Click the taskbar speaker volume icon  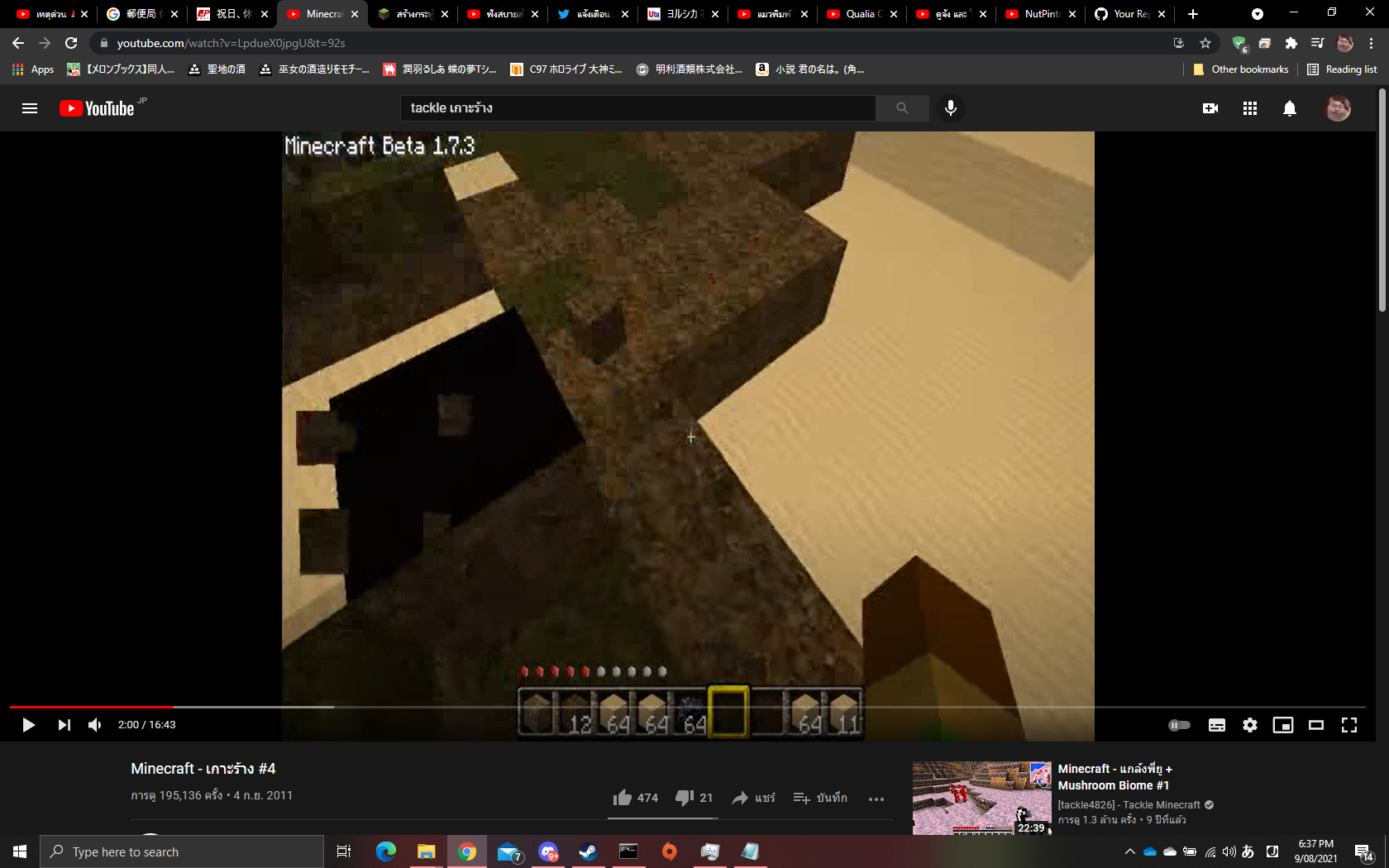click(x=1229, y=851)
